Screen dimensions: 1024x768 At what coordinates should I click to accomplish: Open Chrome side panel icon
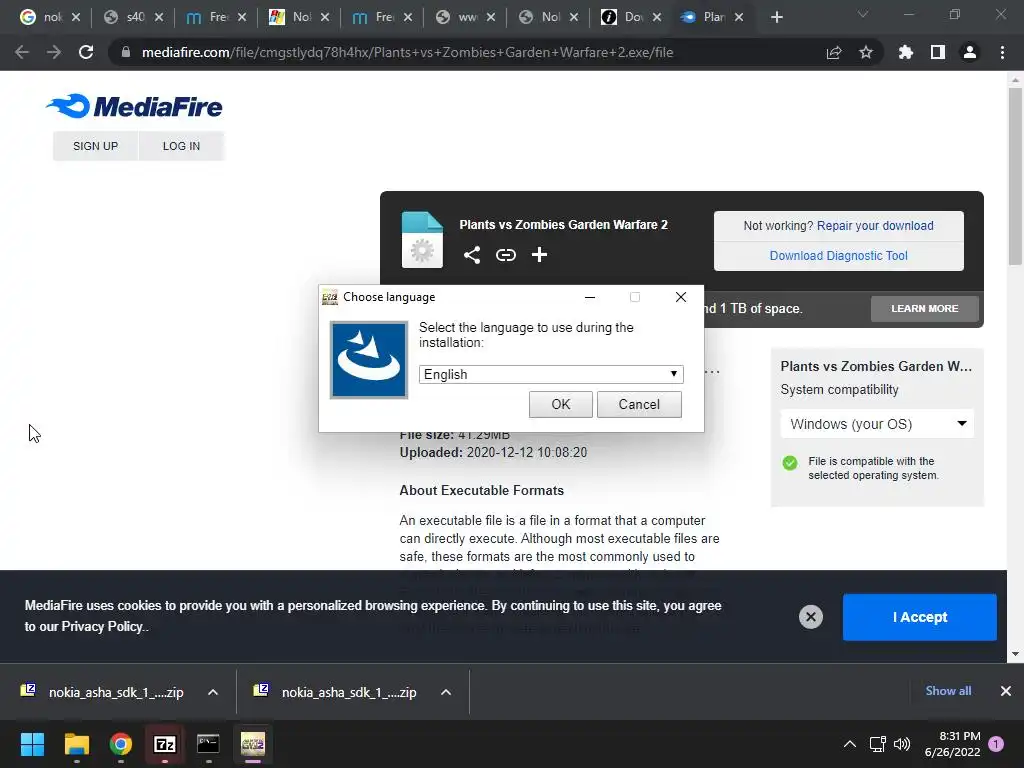click(x=938, y=52)
